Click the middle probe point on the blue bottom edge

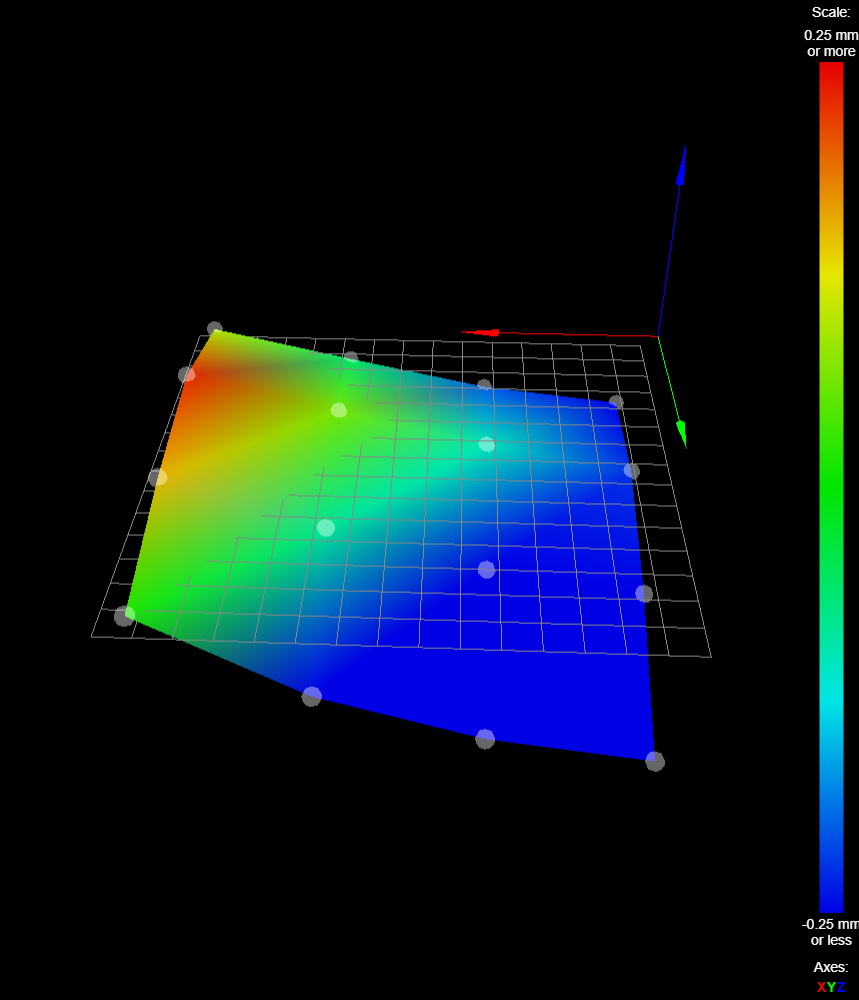click(485, 739)
